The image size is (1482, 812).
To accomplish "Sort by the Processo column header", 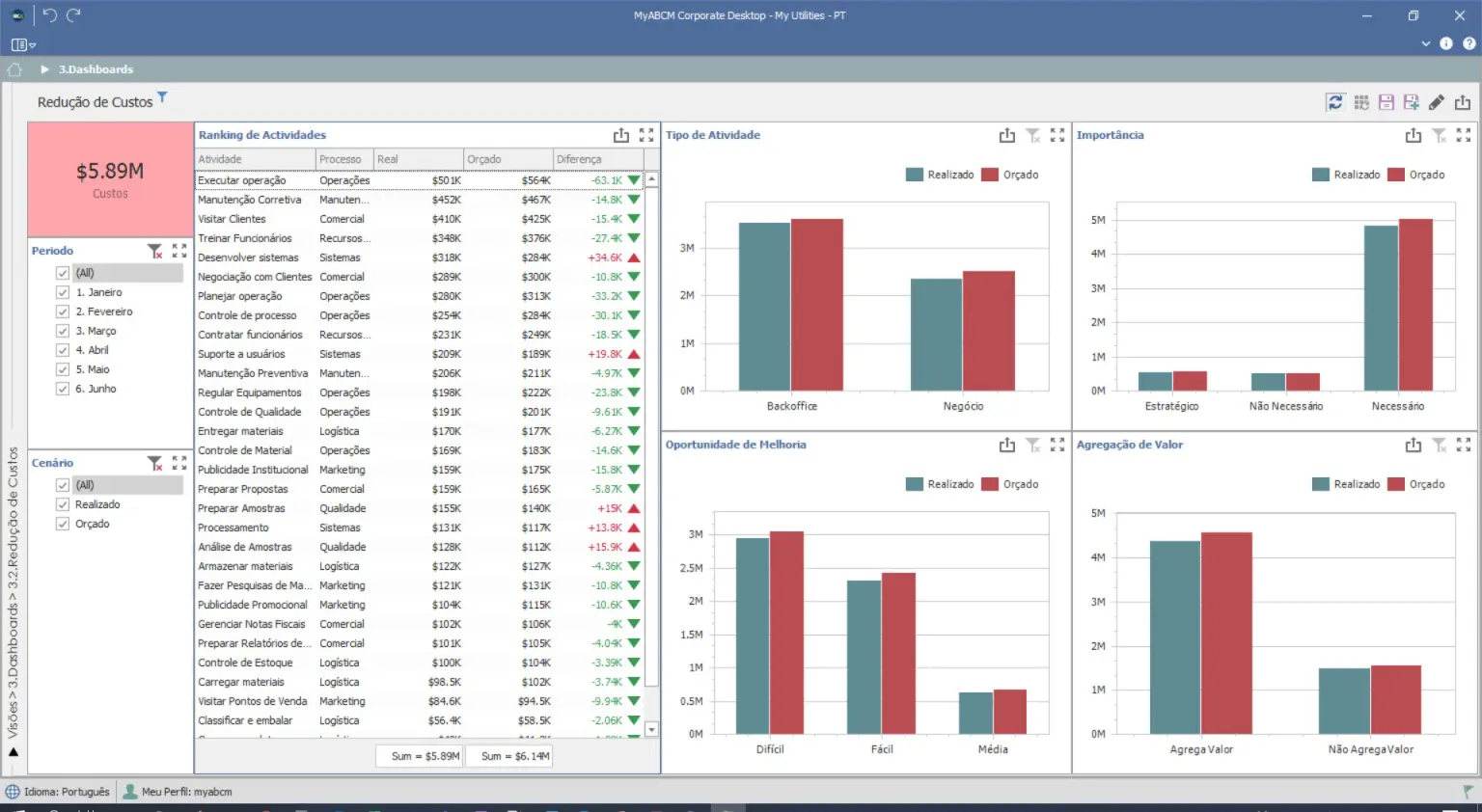I will coord(341,159).
